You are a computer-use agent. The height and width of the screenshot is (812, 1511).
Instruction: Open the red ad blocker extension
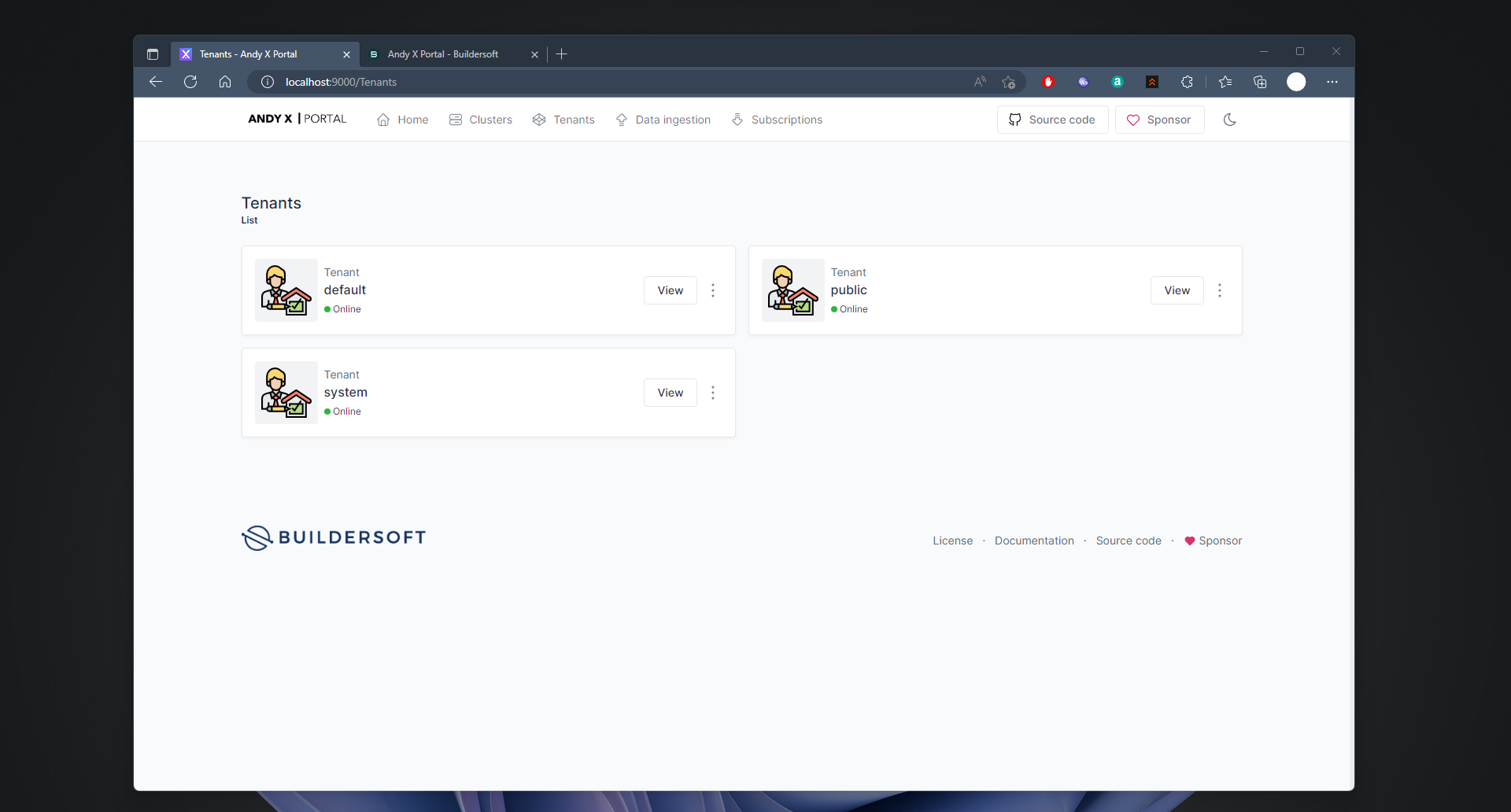(1048, 82)
